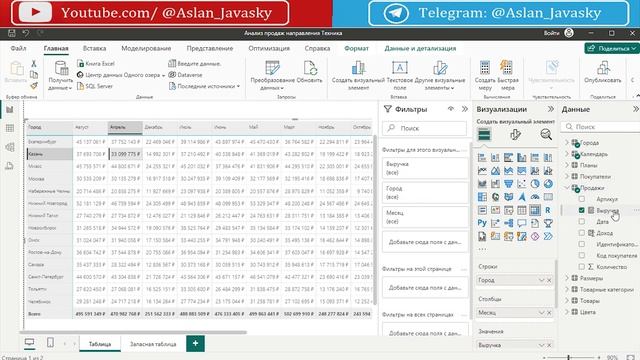Select the Donut chart visual icon
Viewport: 640px width, 360px height.
point(548,184)
